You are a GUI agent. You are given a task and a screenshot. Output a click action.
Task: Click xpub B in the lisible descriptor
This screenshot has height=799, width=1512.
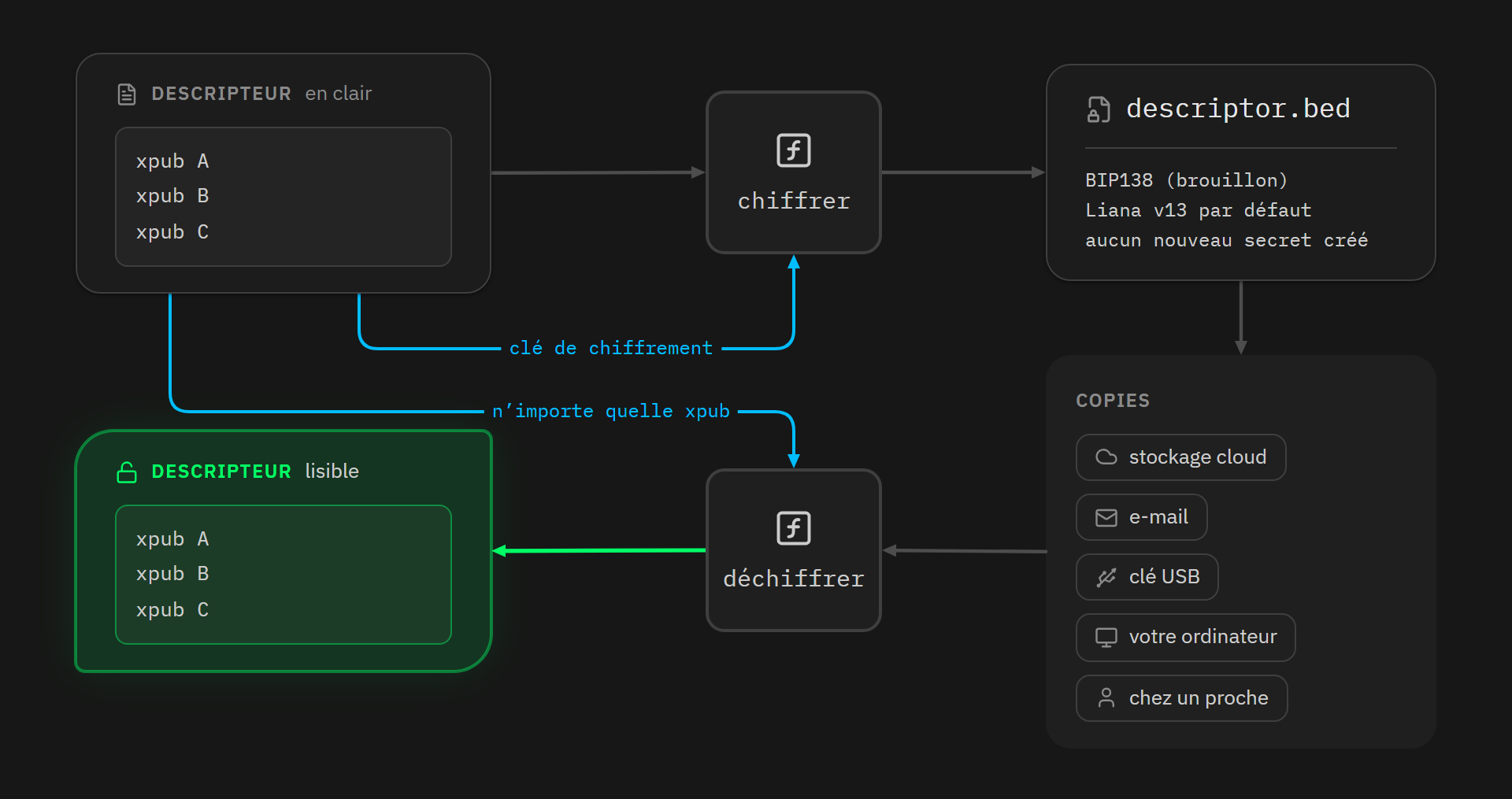point(172,574)
